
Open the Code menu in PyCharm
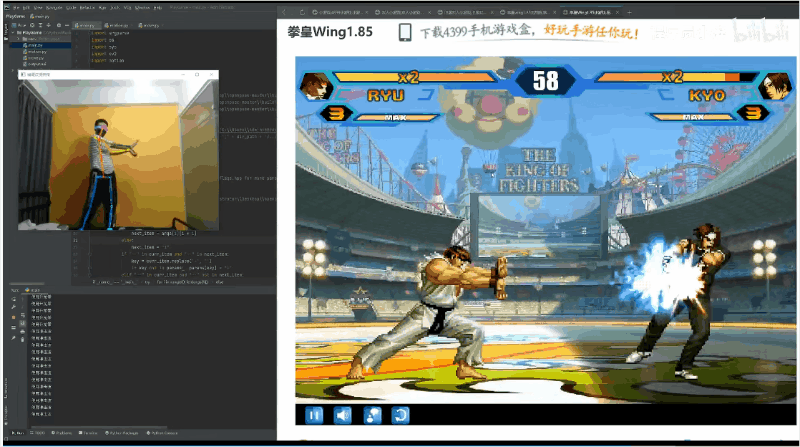pyautogui.click(x=71, y=8)
